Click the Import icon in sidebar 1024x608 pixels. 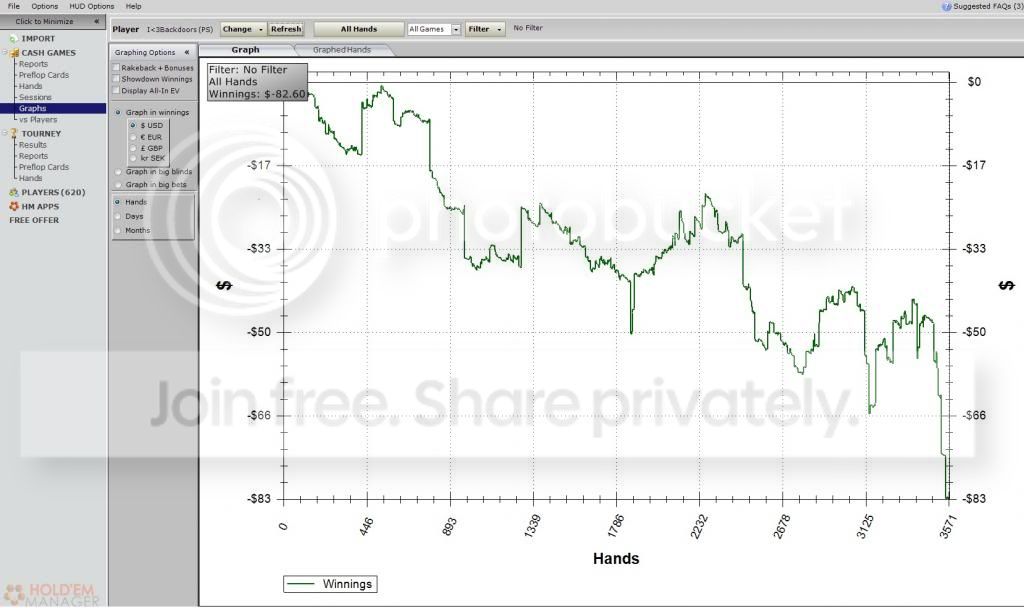tap(13, 39)
